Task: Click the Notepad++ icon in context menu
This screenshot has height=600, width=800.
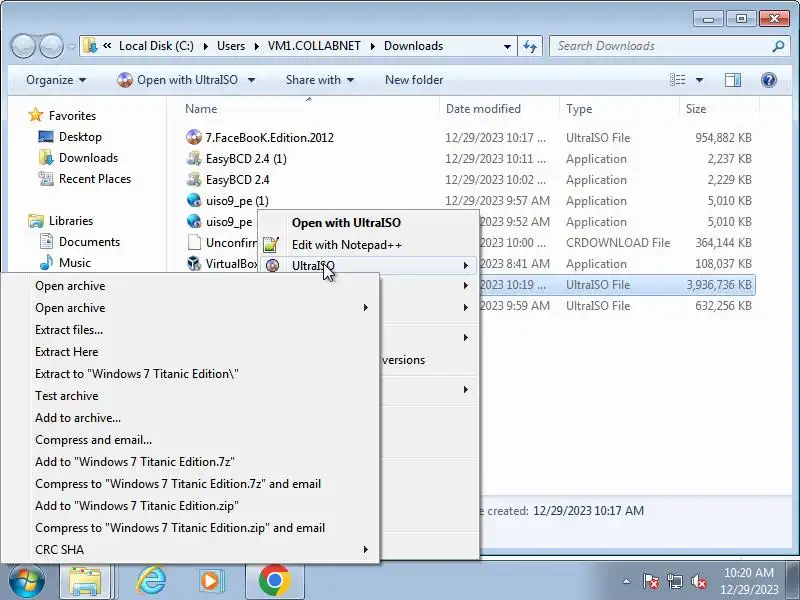Action: pos(271,245)
